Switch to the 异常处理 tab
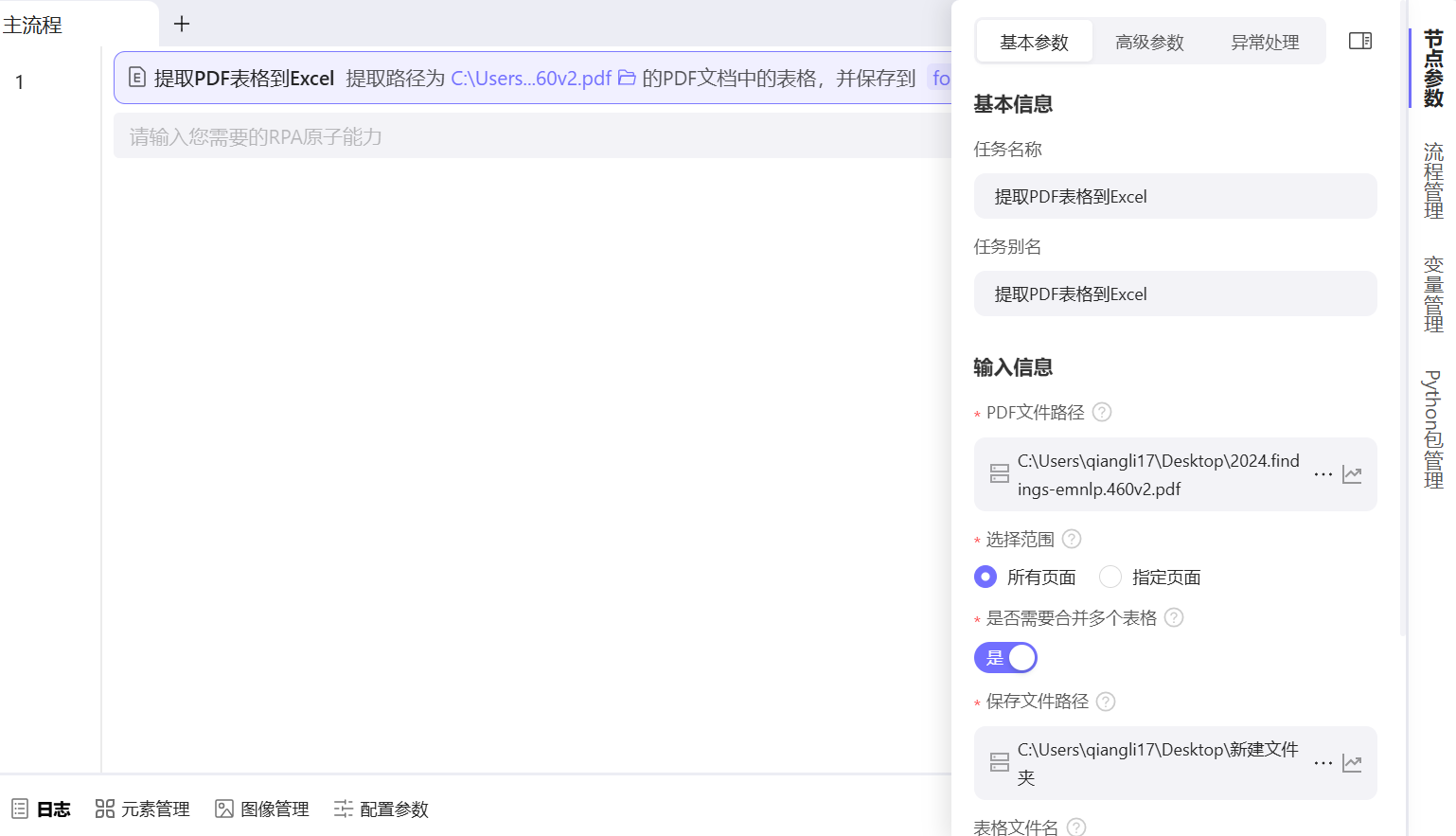The width and height of the screenshot is (1456, 836). pyautogui.click(x=1264, y=41)
